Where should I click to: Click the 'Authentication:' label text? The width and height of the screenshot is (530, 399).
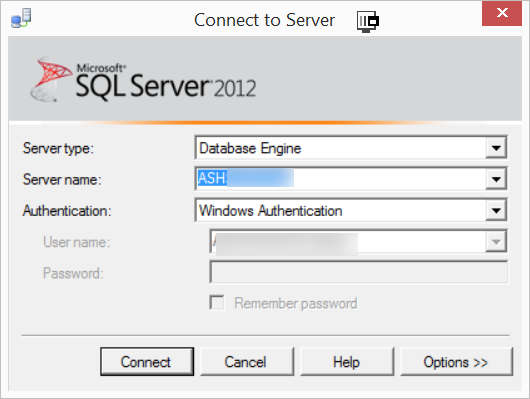click(x=67, y=211)
